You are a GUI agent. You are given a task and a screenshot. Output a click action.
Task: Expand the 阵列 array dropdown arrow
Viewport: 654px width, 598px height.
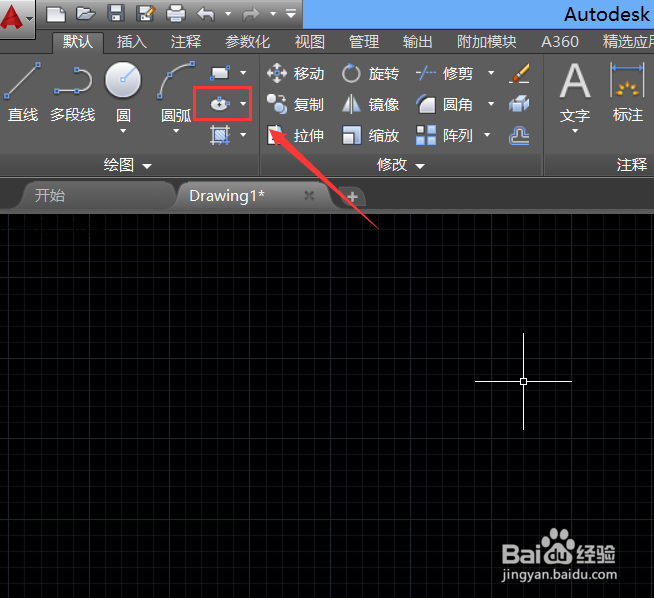(x=487, y=135)
